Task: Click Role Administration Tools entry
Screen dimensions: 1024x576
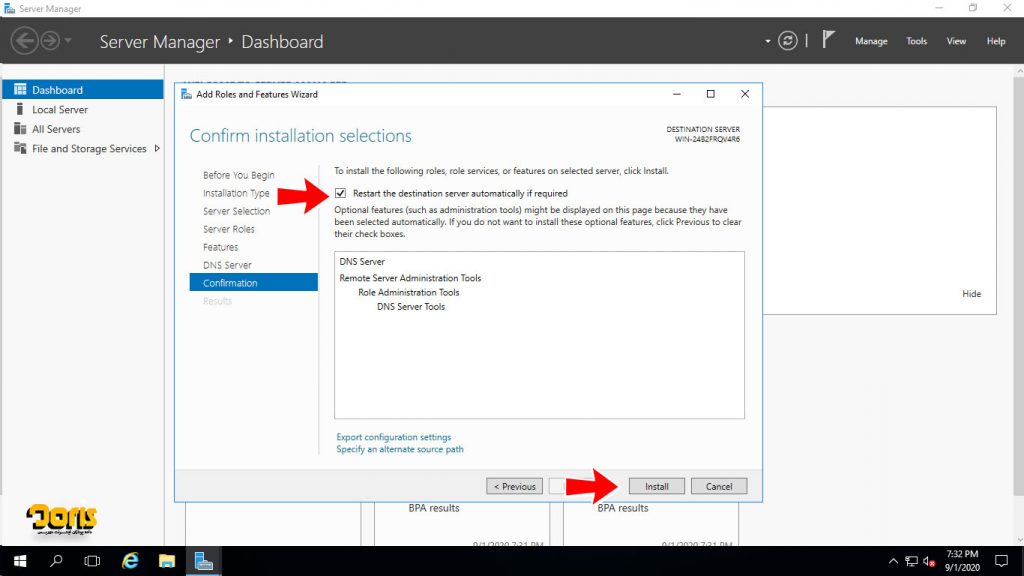Action: coord(408,293)
